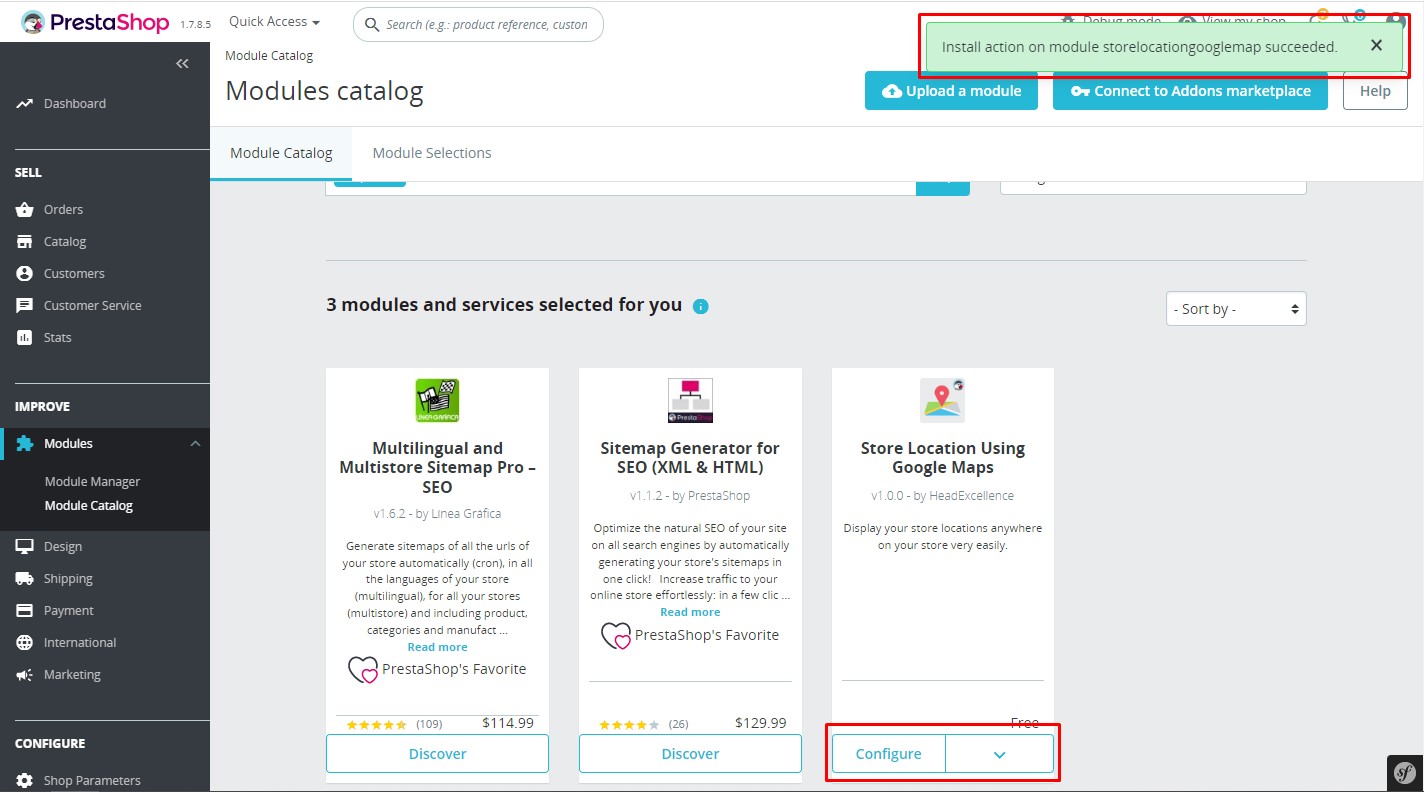Image resolution: width=1424 pixels, height=792 pixels.
Task: Click the Marketing megaphone icon
Action: [x=25, y=674]
